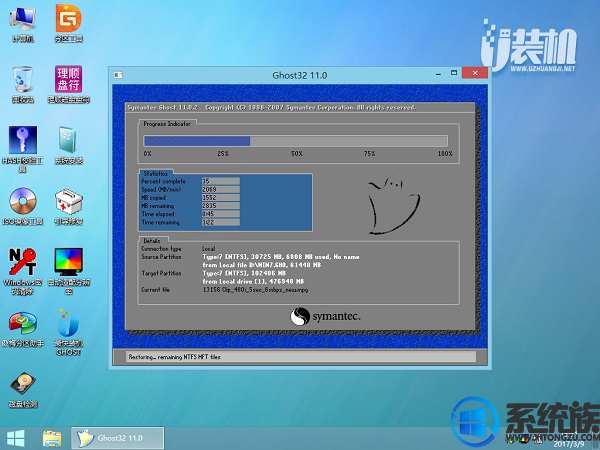Open the blue key HASH tool icon

22,141
